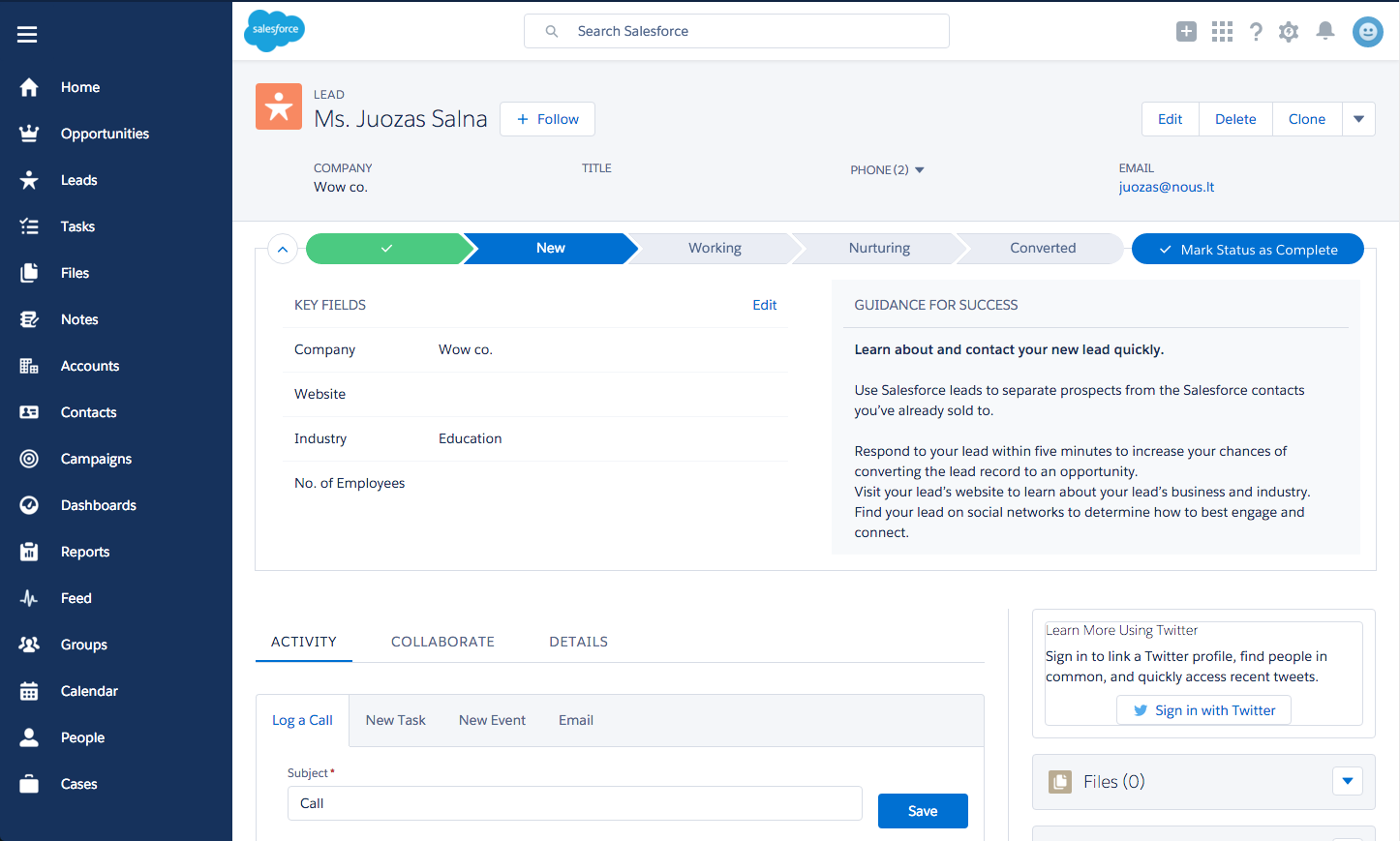The width and height of the screenshot is (1400, 841).
Task: Click the Education industry value
Action: click(471, 438)
